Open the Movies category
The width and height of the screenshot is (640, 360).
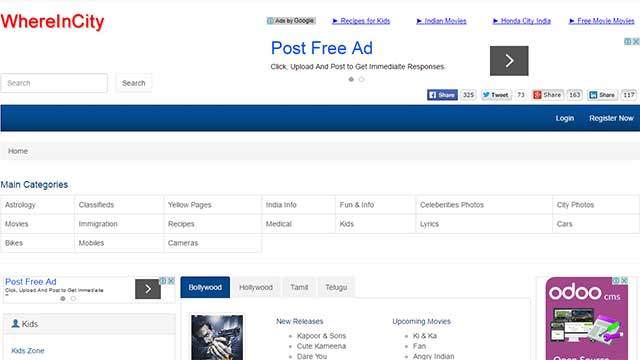(x=17, y=224)
